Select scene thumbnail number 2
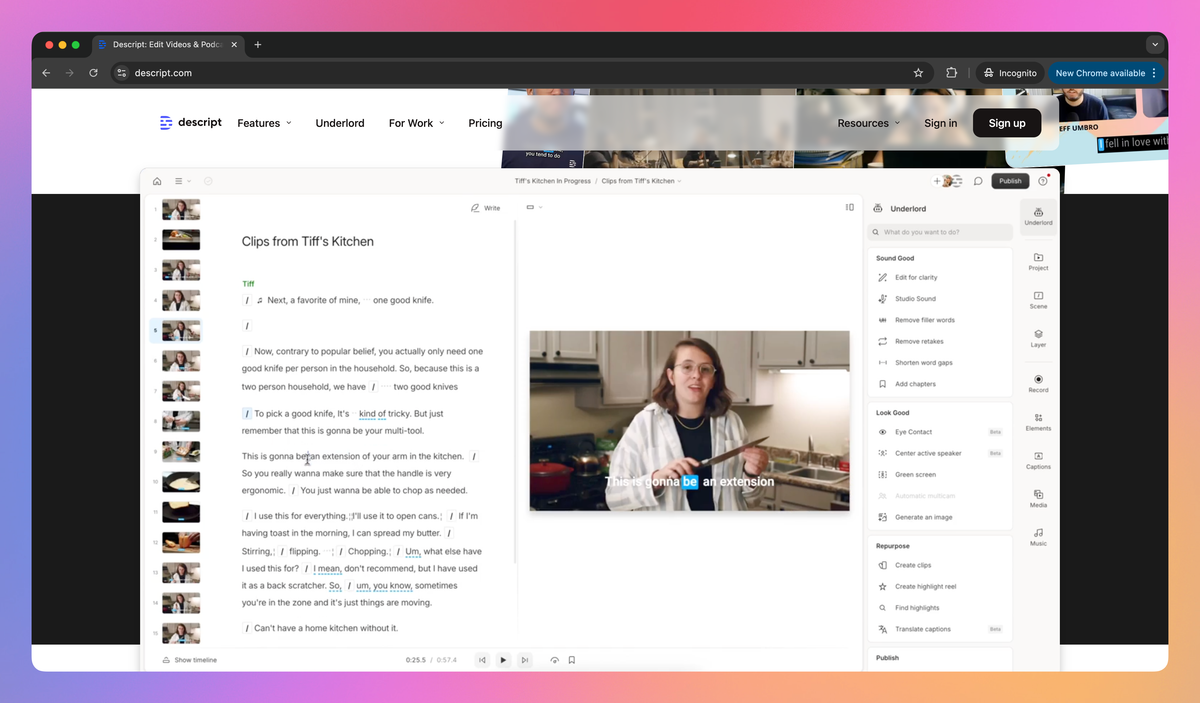The width and height of the screenshot is (1200, 703). [x=181, y=240]
